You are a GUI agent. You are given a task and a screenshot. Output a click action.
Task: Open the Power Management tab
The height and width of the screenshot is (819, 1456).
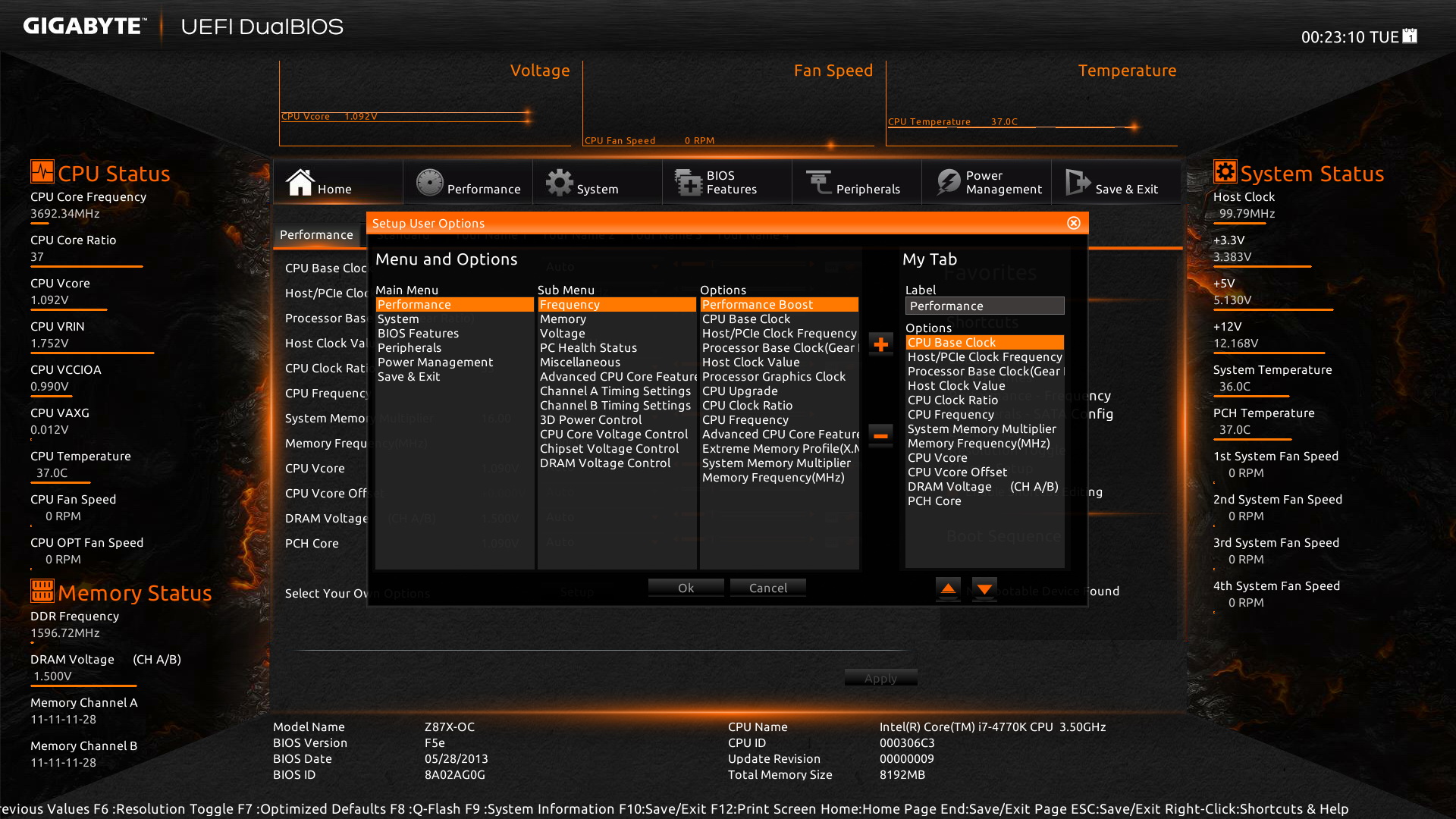tap(987, 182)
